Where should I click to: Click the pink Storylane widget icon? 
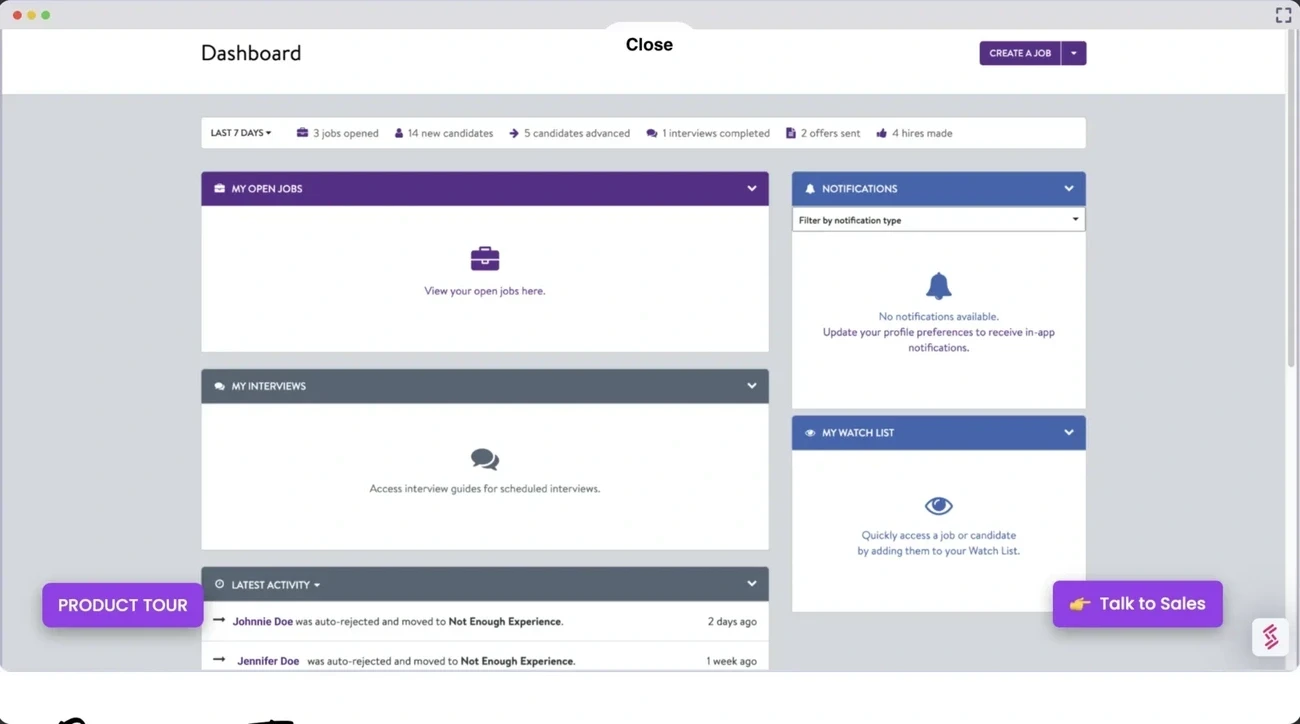point(1270,637)
